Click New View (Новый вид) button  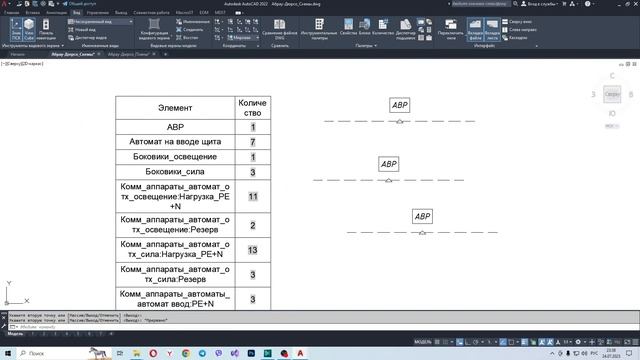[x=82, y=30]
